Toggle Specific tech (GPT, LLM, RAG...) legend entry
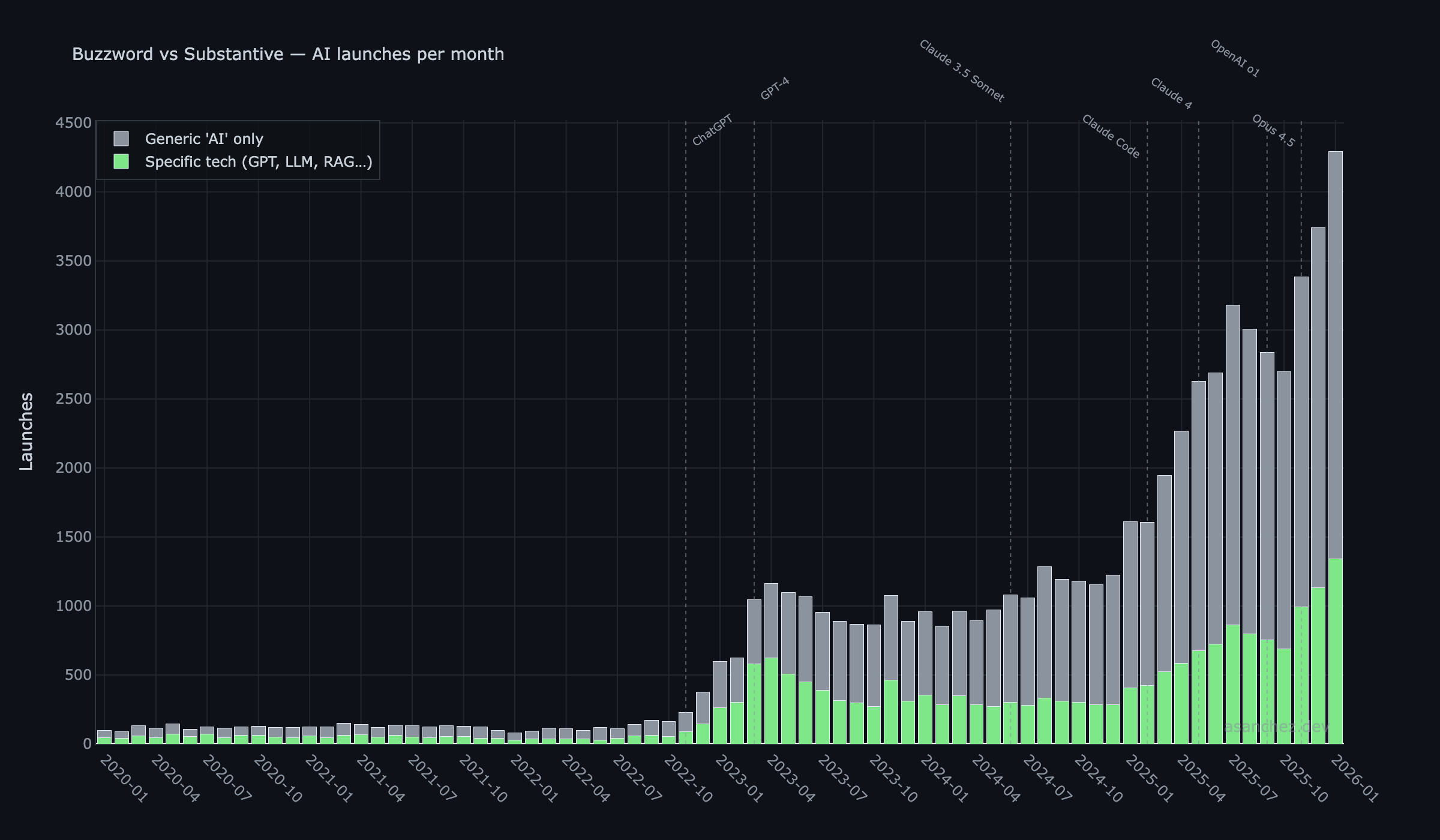1440x840 pixels. pyautogui.click(x=258, y=162)
